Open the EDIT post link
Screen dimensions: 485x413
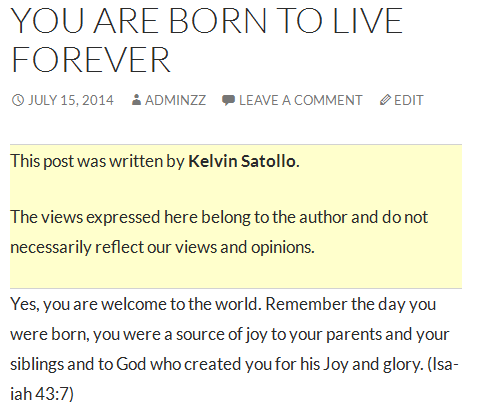click(x=409, y=100)
